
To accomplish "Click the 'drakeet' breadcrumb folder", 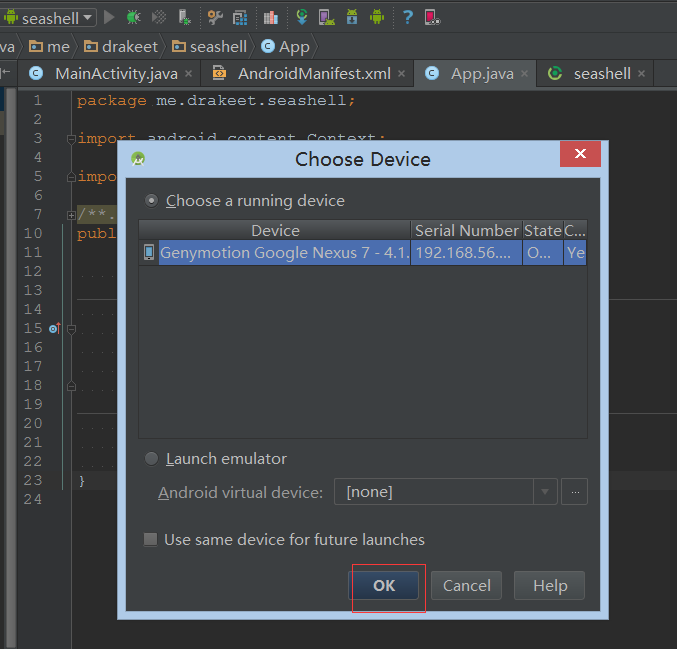I will [120, 47].
